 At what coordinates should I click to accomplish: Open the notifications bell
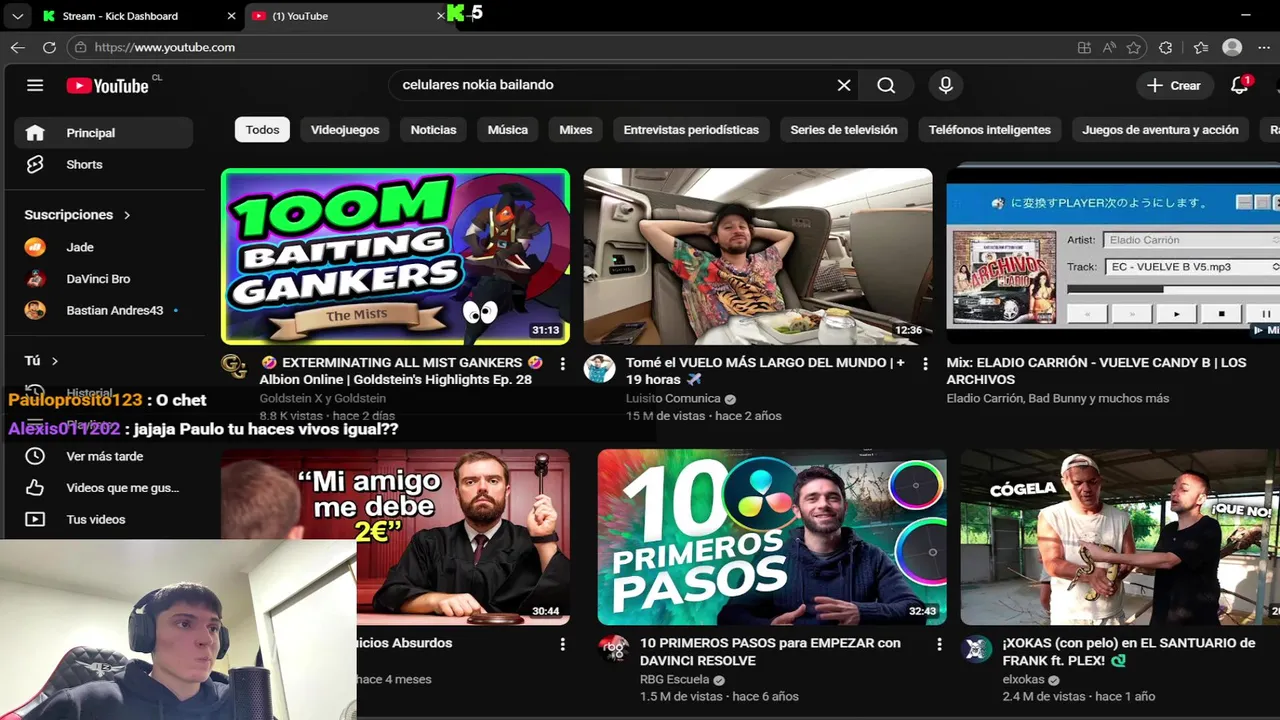[x=1240, y=85]
